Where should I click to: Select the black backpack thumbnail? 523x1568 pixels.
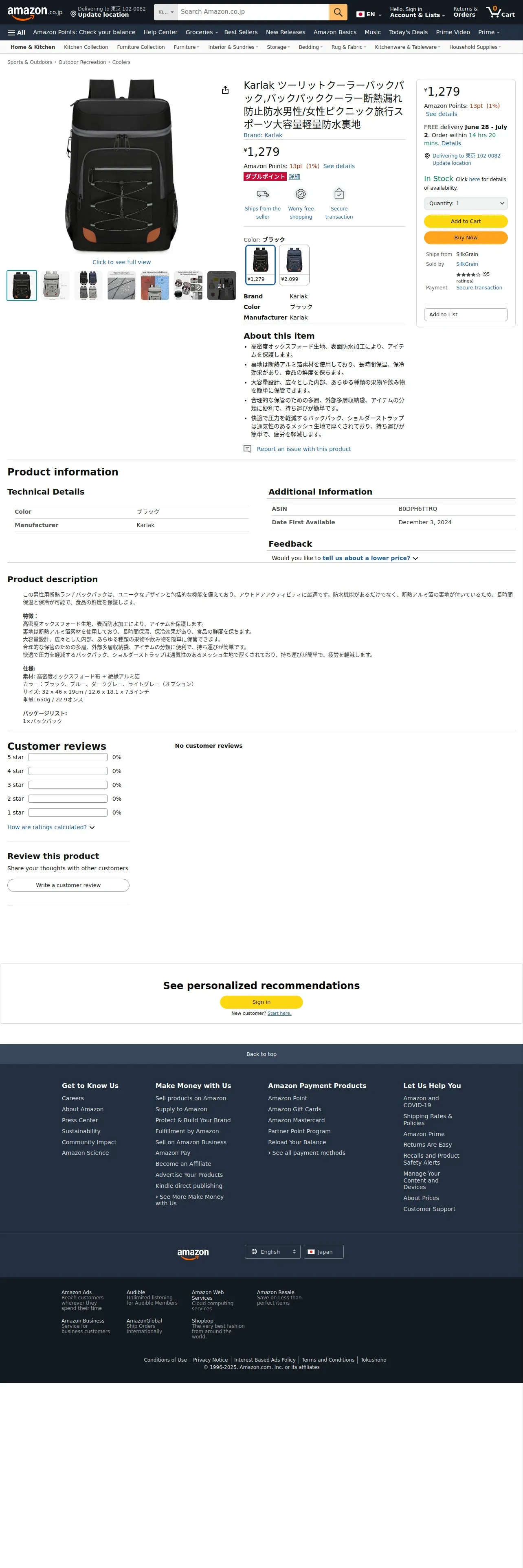pos(22,285)
